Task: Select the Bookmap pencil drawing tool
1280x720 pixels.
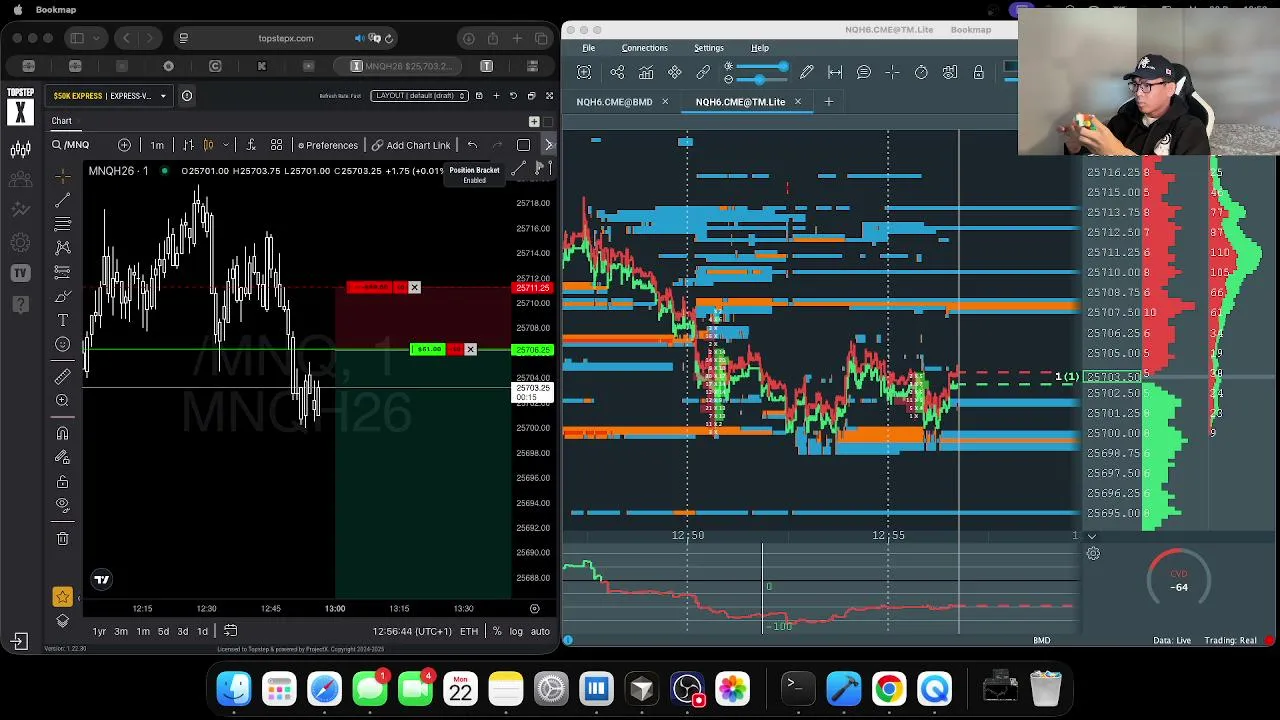Action: pyautogui.click(x=806, y=72)
